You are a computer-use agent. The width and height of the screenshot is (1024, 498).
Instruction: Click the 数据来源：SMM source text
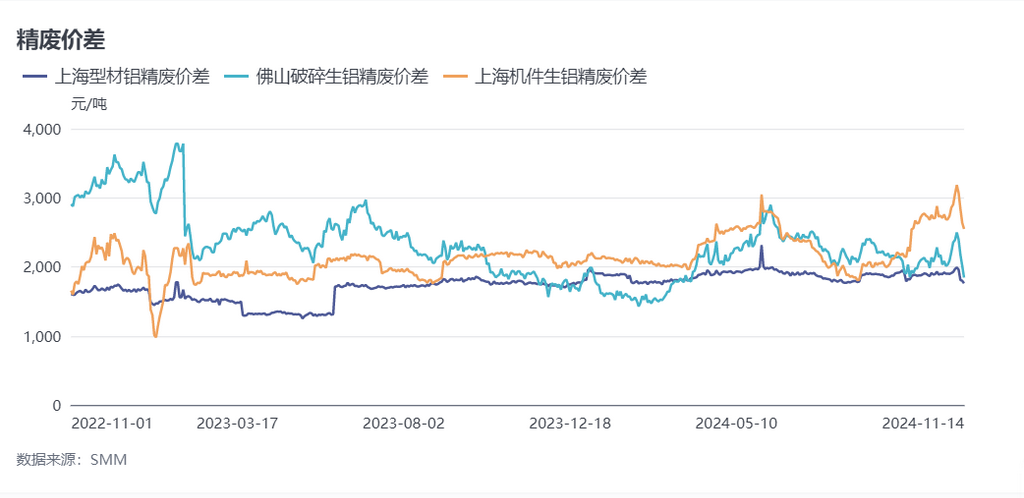pyautogui.click(x=72, y=459)
